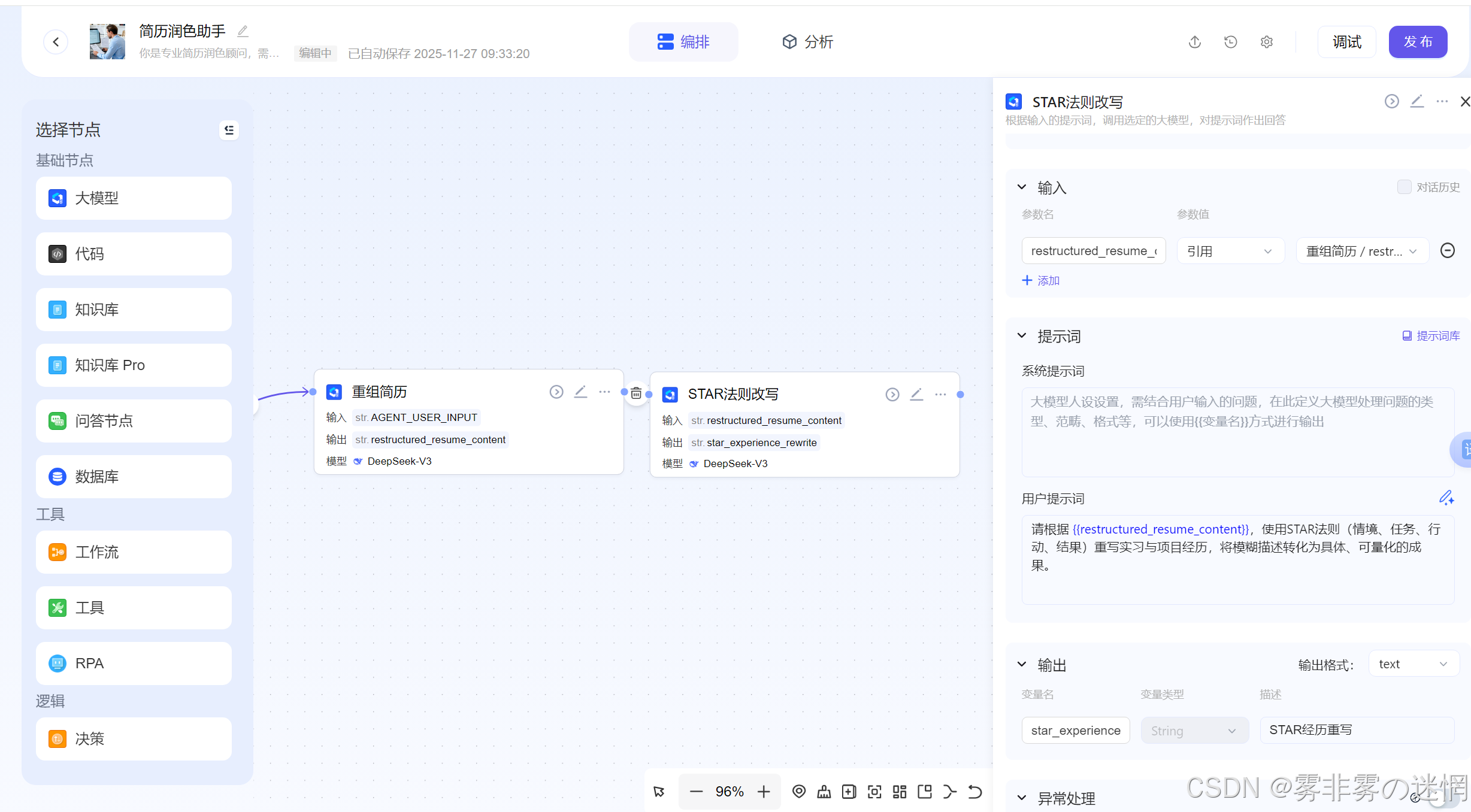Click the fit-to-screen focus icon
Screen dimensions: 1471x812
pos(874,792)
